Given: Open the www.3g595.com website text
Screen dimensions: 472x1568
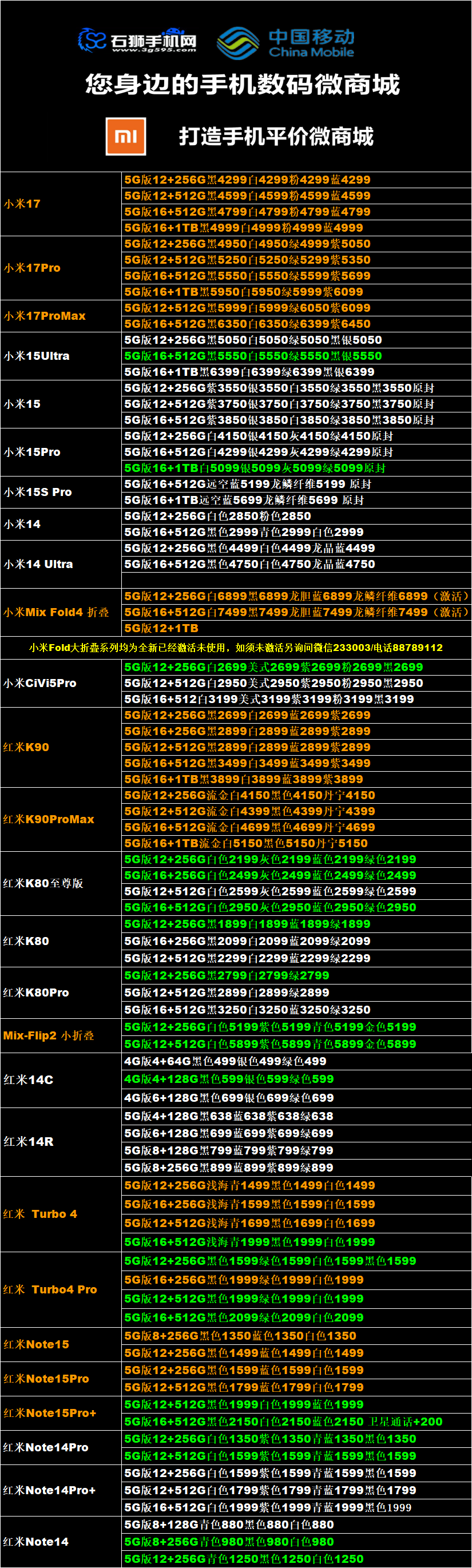Looking at the screenshot, I should coord(154,50).
